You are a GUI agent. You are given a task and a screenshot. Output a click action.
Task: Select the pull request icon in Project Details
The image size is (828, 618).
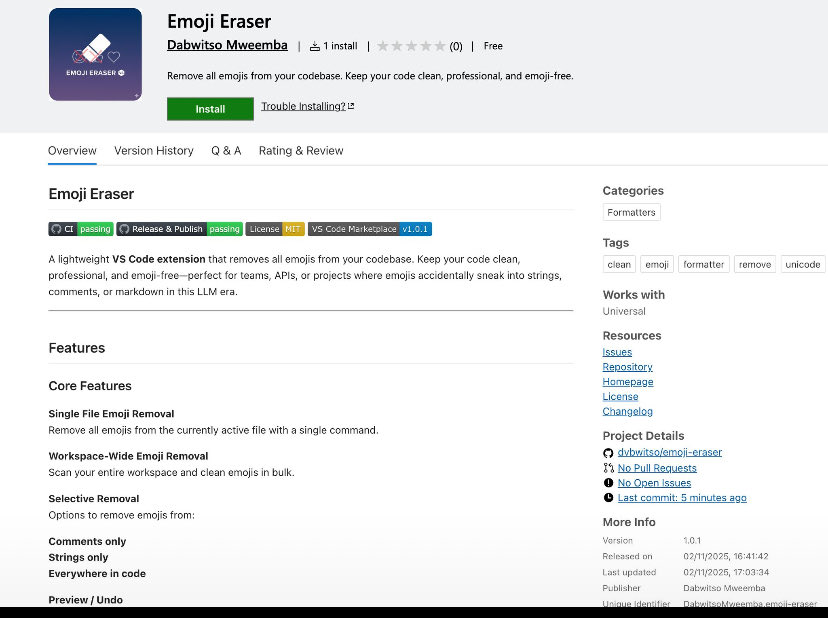(609, 467)
